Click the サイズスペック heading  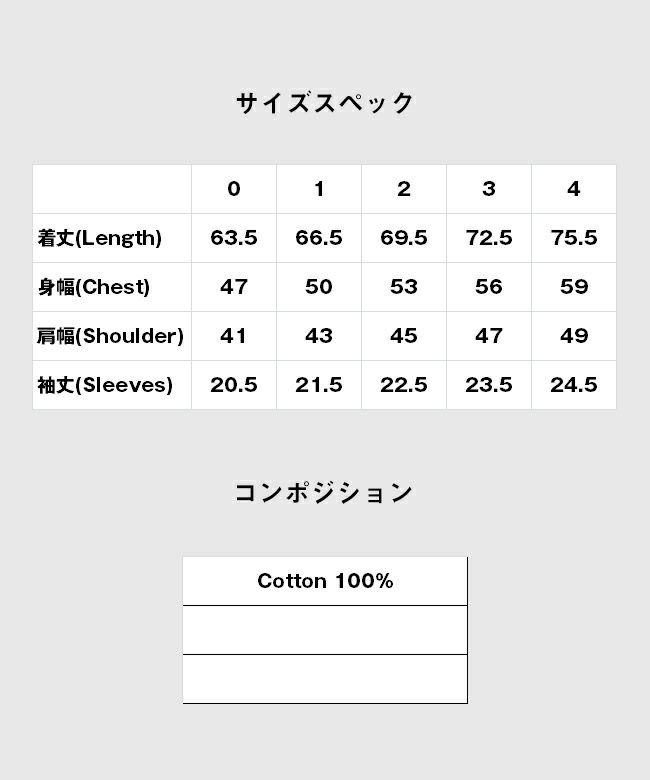(325, 103)
